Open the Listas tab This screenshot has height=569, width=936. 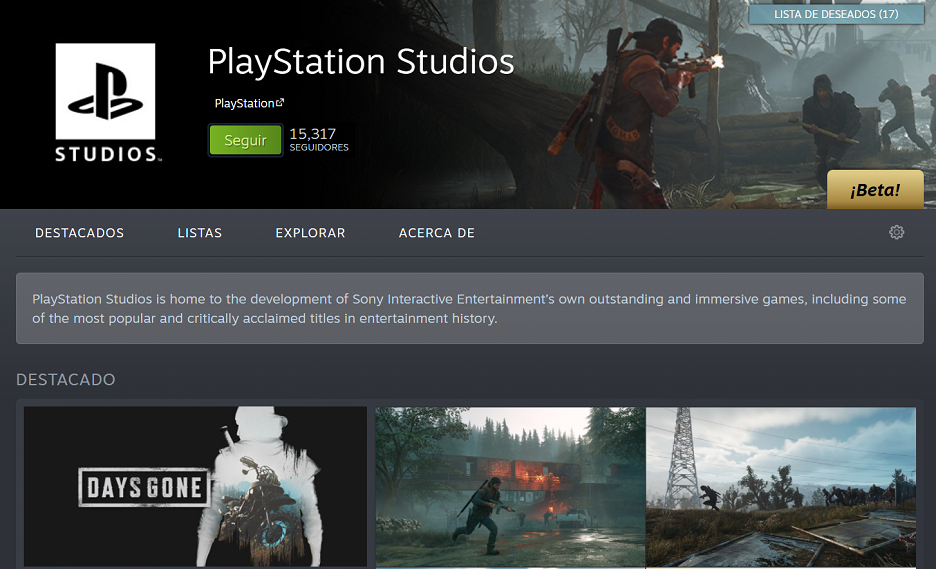[x=199, y=233]
